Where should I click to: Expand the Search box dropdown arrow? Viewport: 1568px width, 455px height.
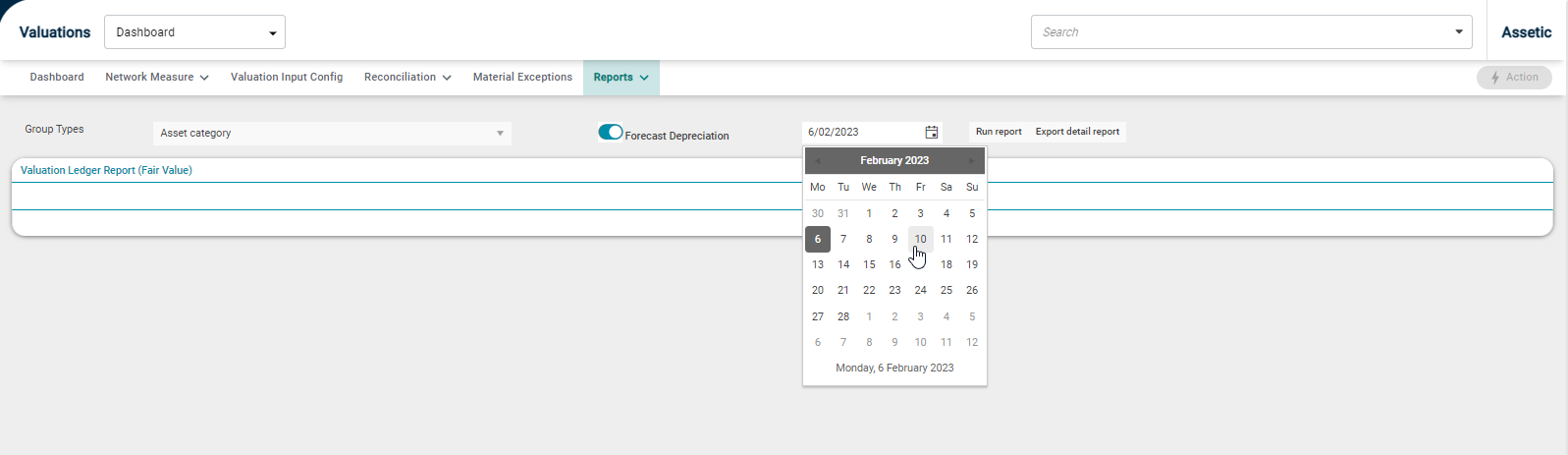1458,32
